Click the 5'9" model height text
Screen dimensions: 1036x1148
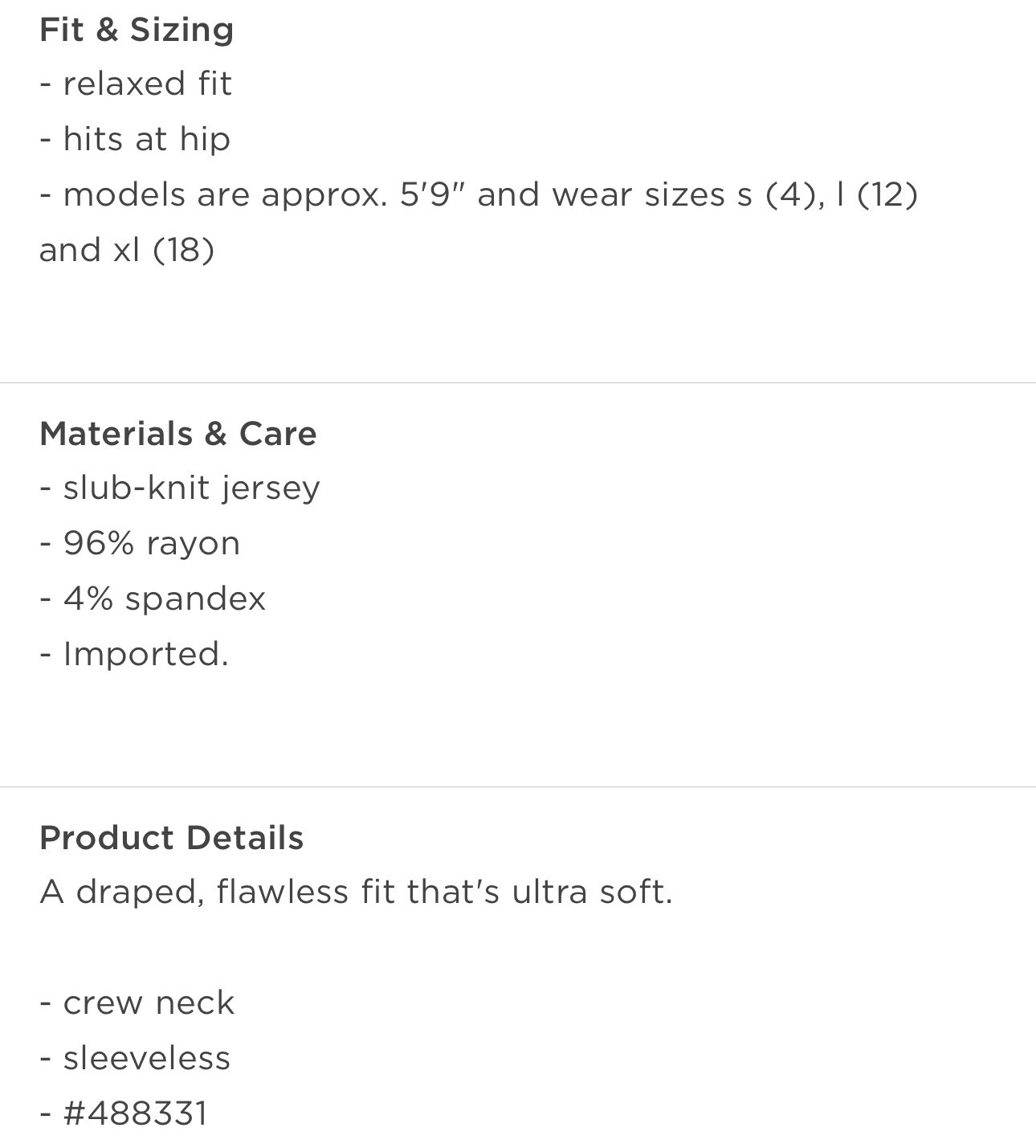(x=434, y=194)
